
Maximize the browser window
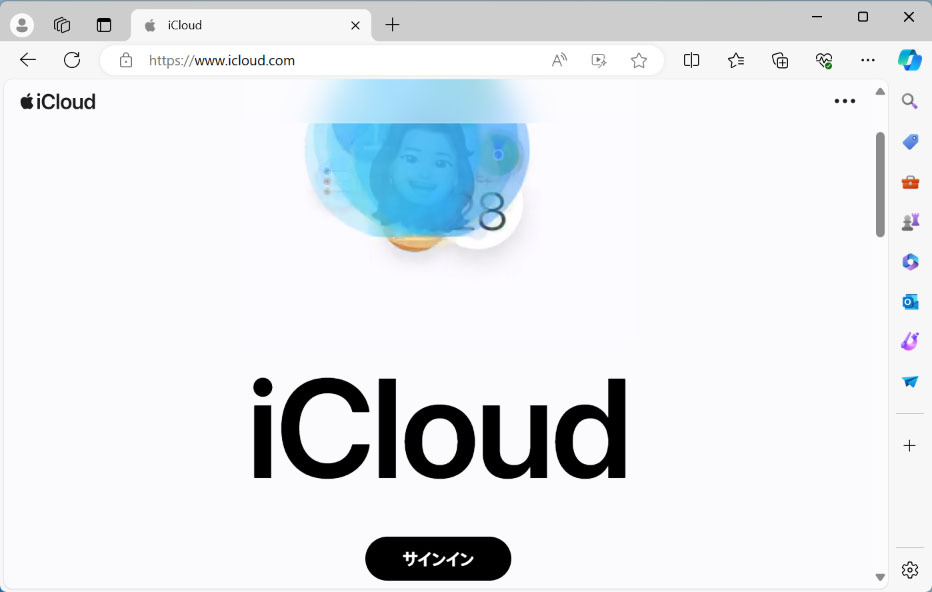[863, 17]
